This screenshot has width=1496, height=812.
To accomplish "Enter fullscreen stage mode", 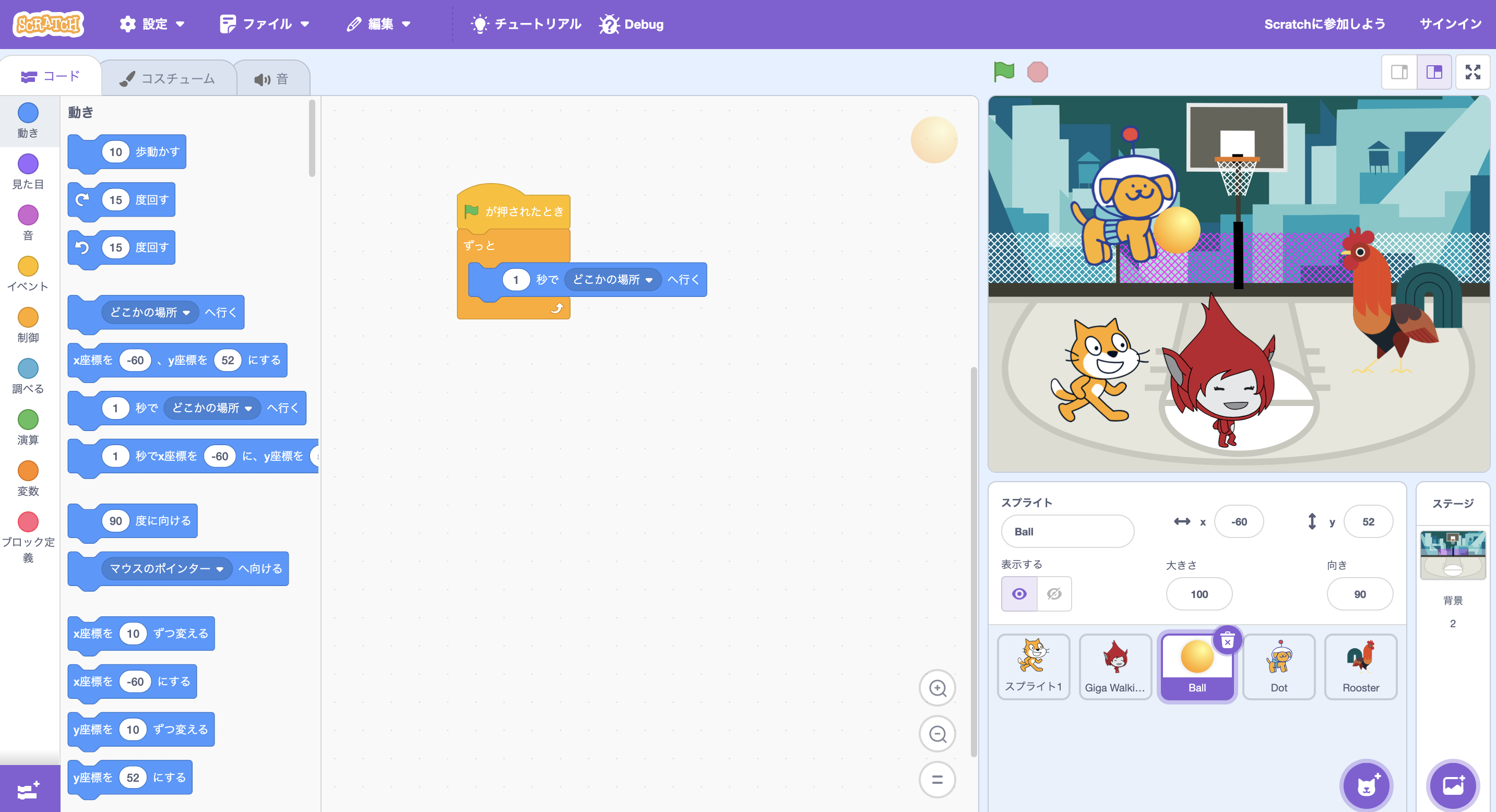I will (x=1473, y=72).
